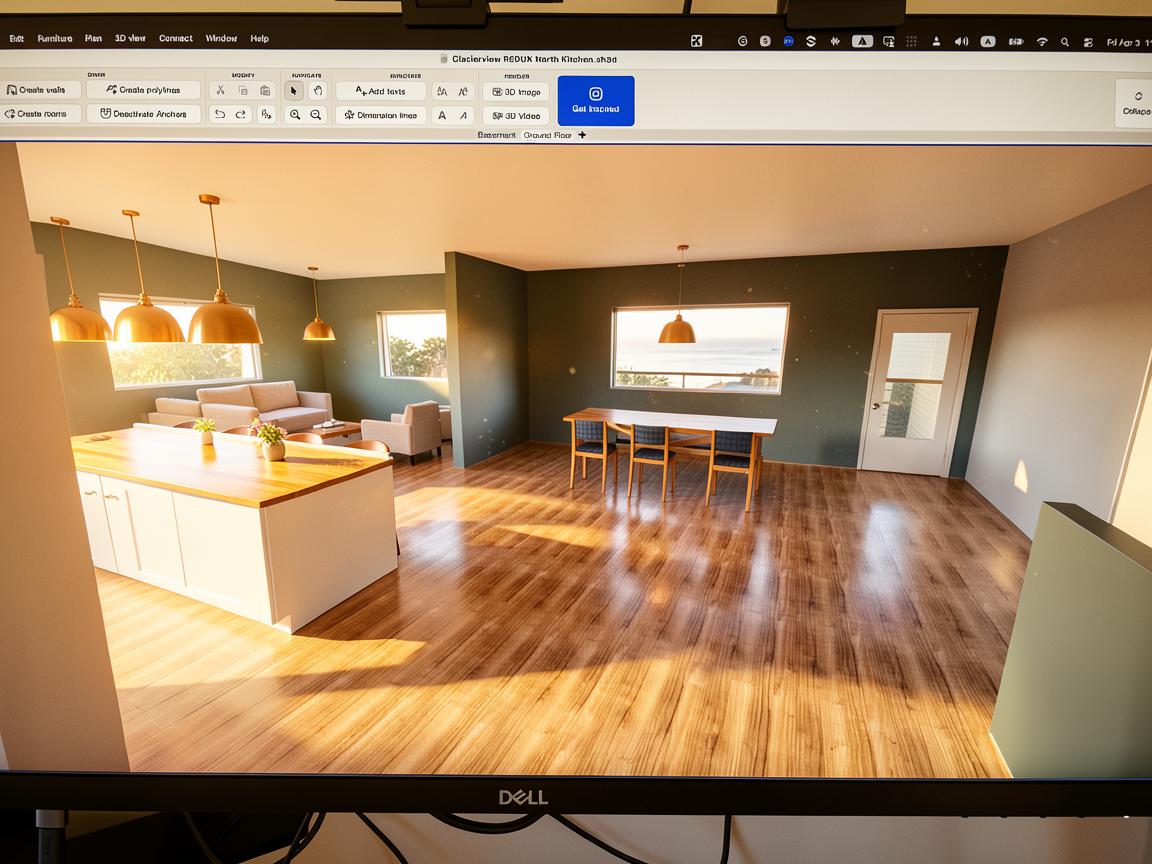This screenshot has width=1152, height=864.
Task: Open Wi-Fi status in menu bar
Action: (1042, 42)
